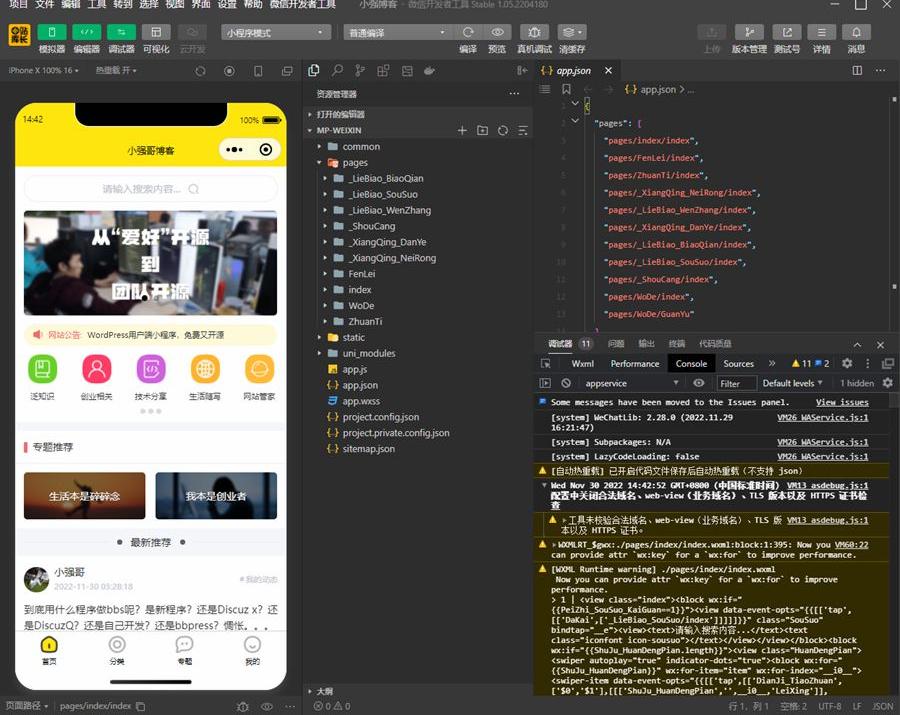The image size is (900, 715).
Task: Switch to the Sources tab
Action: click(739, 364)
